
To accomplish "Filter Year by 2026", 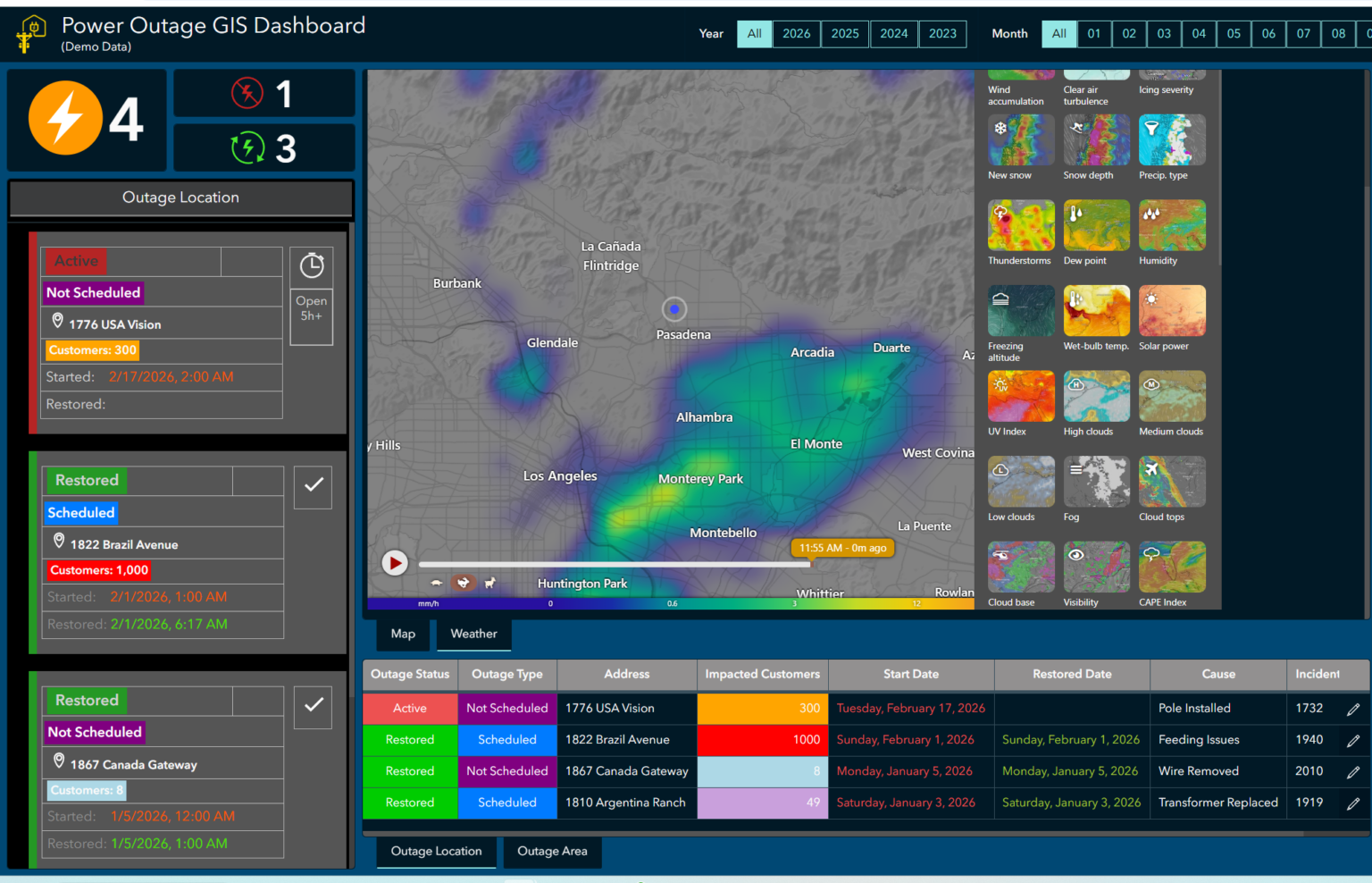I will pyautogui.click(x=797, y=34).
